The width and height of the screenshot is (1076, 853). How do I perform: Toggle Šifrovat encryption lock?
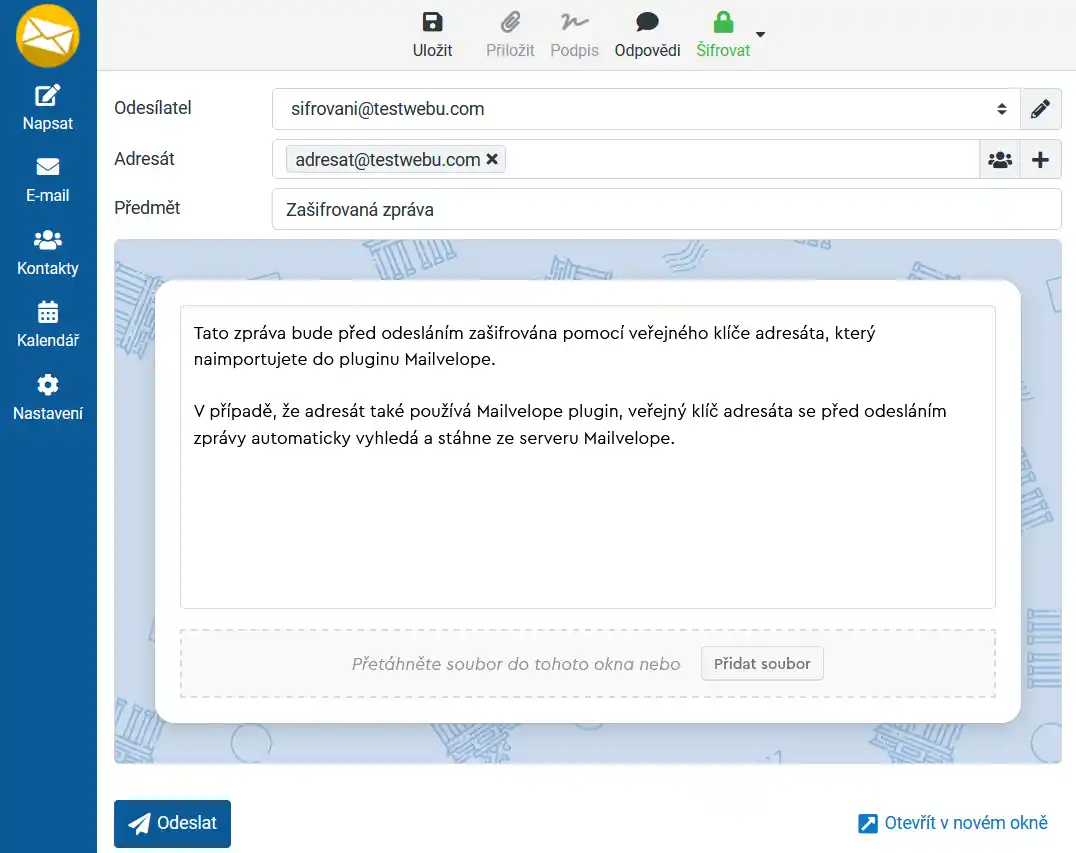click(723, 35)
